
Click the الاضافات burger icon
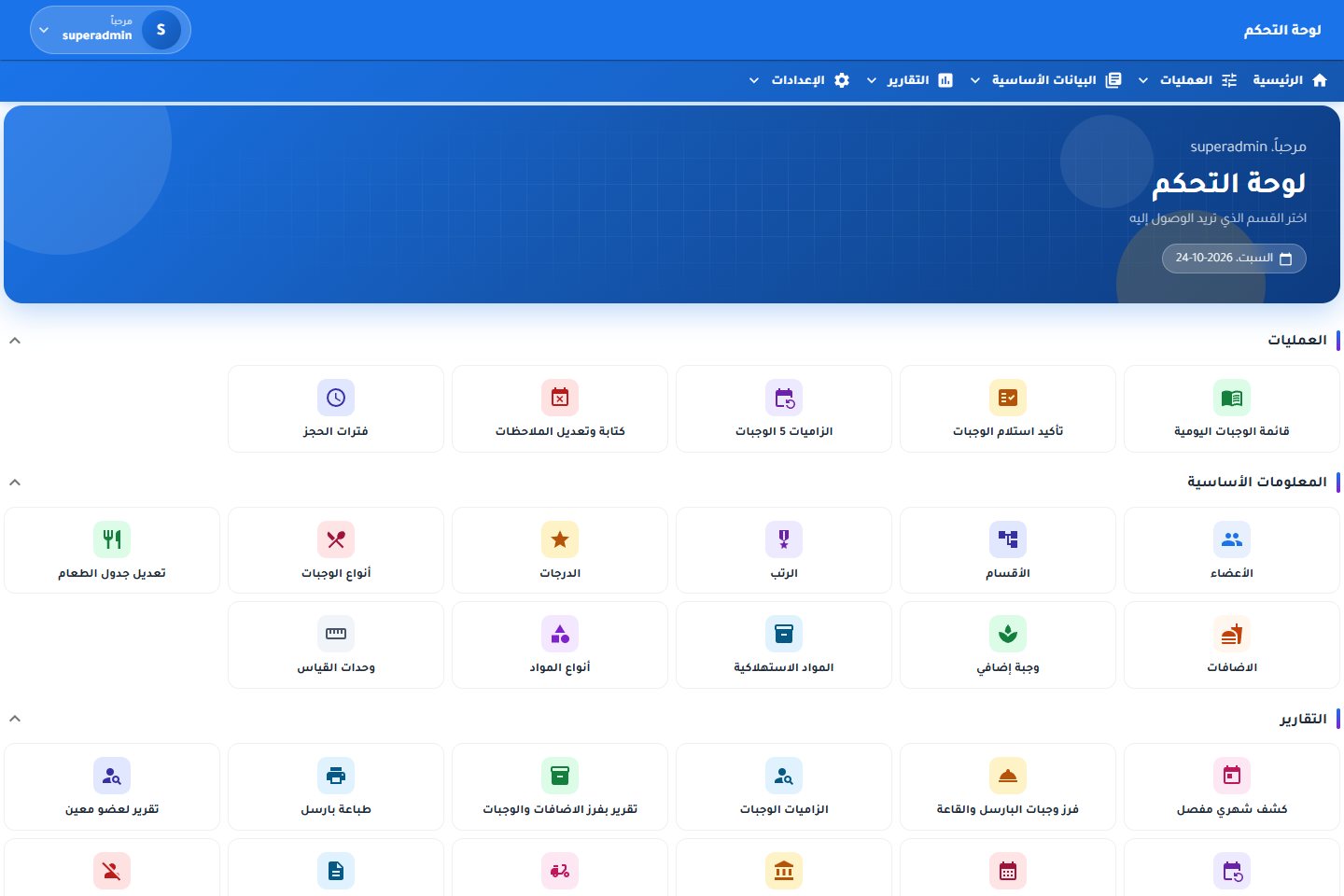click(x=1232, y=634)
